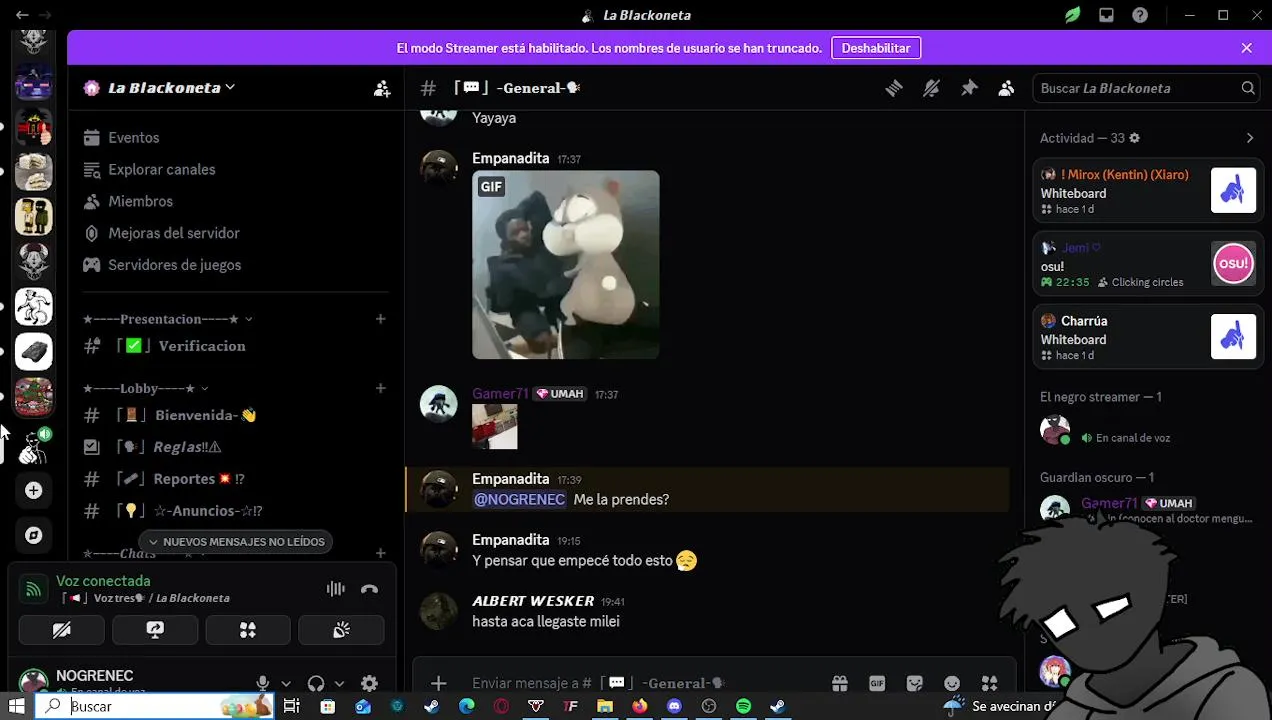The image size is (1272, 720).
Task: Expand the Actividad panel arrow
Action: 1249,138
